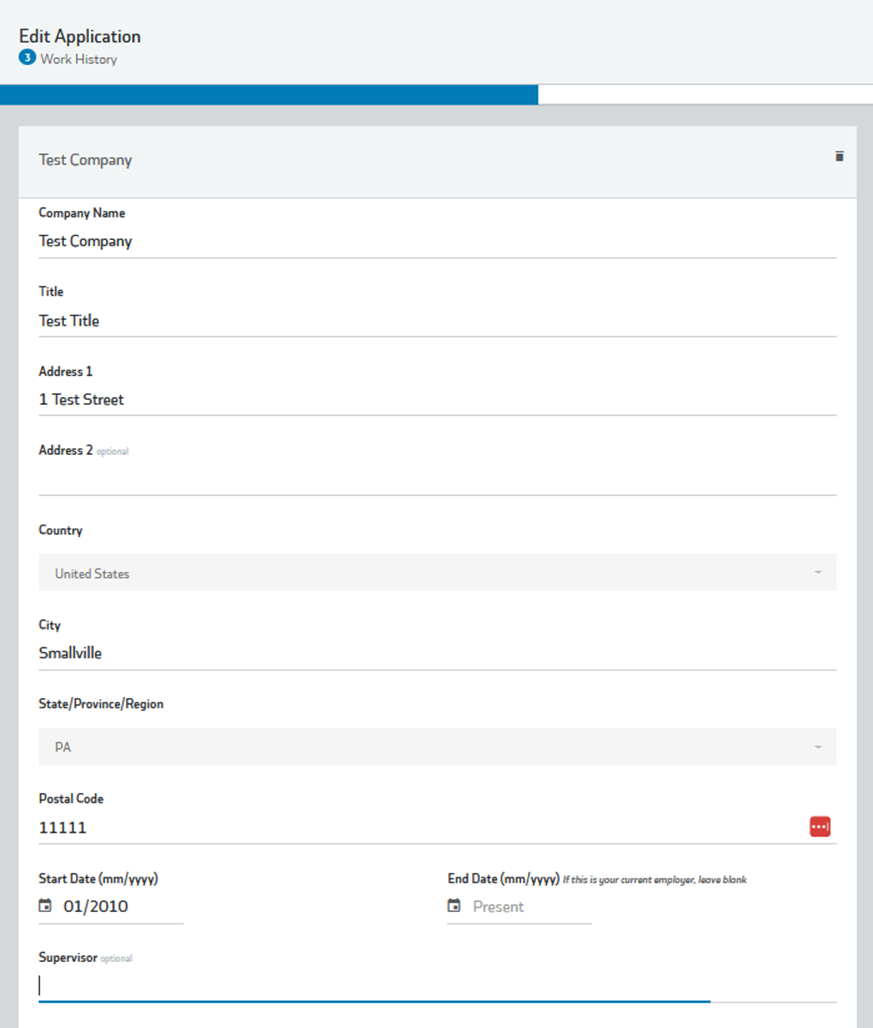Edit the City field showing Smallville
The height and width of the screenshot is (1028, 873).
437,653
